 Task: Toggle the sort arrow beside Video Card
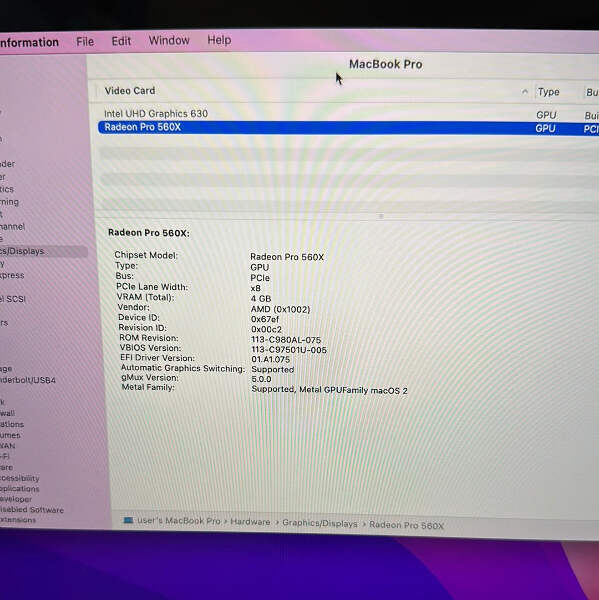pyautogui.click(x=525, y=91)
